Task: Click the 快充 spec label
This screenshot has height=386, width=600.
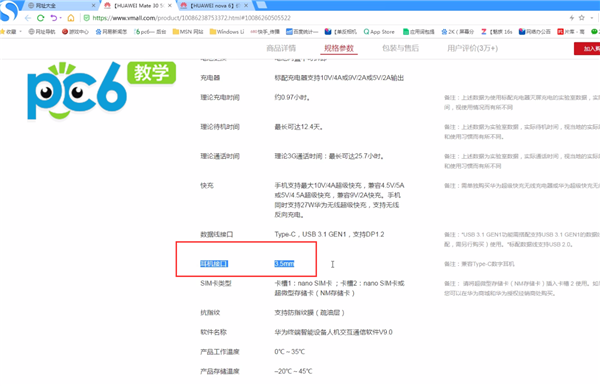Action: point(207,186)
